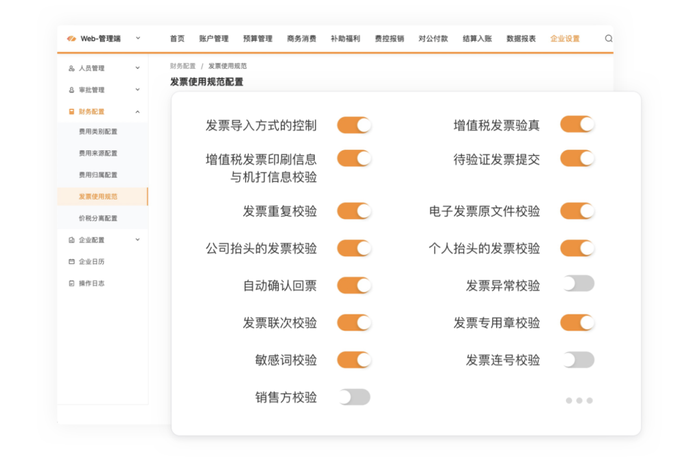Disable the 发票导入方式的控制 toggle
Viewport: 700px width, 459px height.
pyautogui.click(x=354, y=125)
